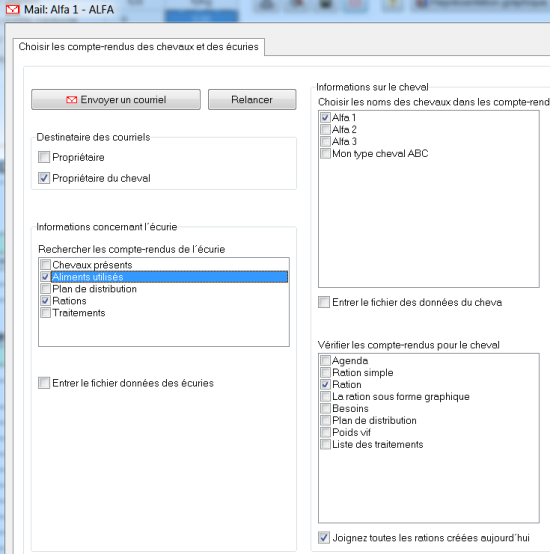Screen dimensions: 550x554
Task: Click Envoyer un courriel button
Action: [x=116, y=100]
